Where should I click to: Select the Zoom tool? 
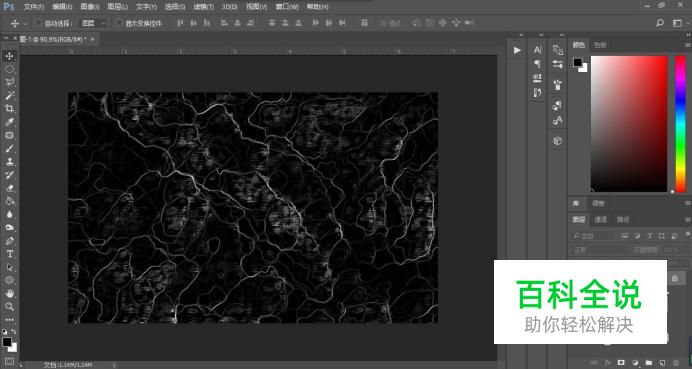pos(10,306)
